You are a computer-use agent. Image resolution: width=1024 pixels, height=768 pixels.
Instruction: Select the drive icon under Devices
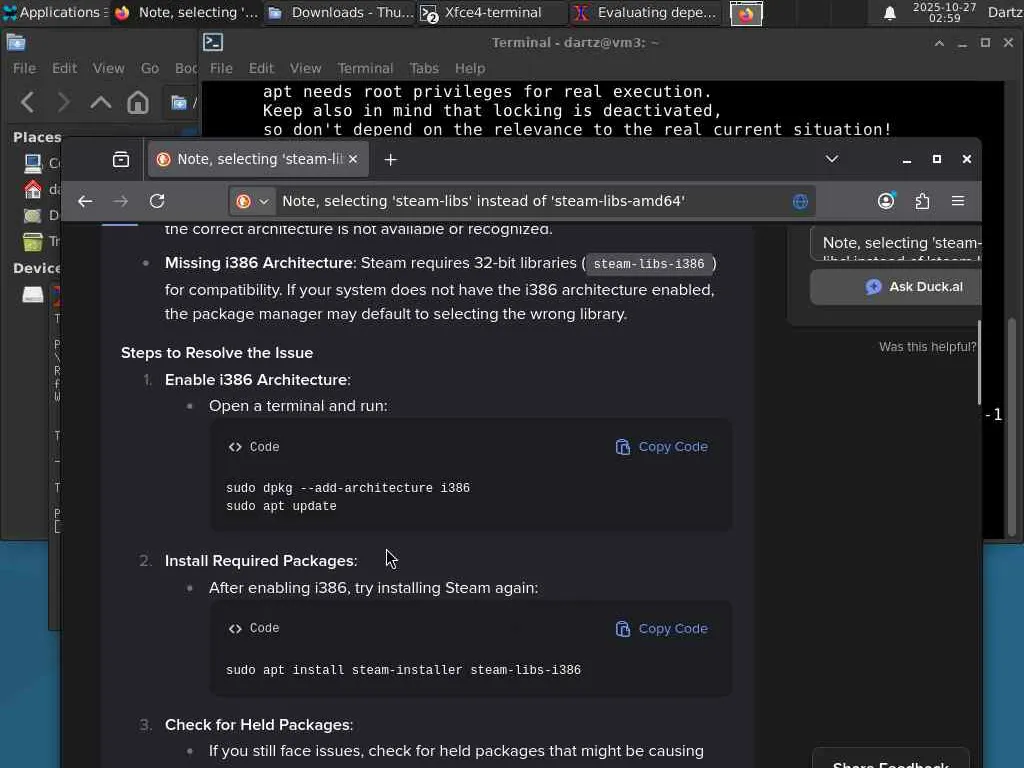33,295
